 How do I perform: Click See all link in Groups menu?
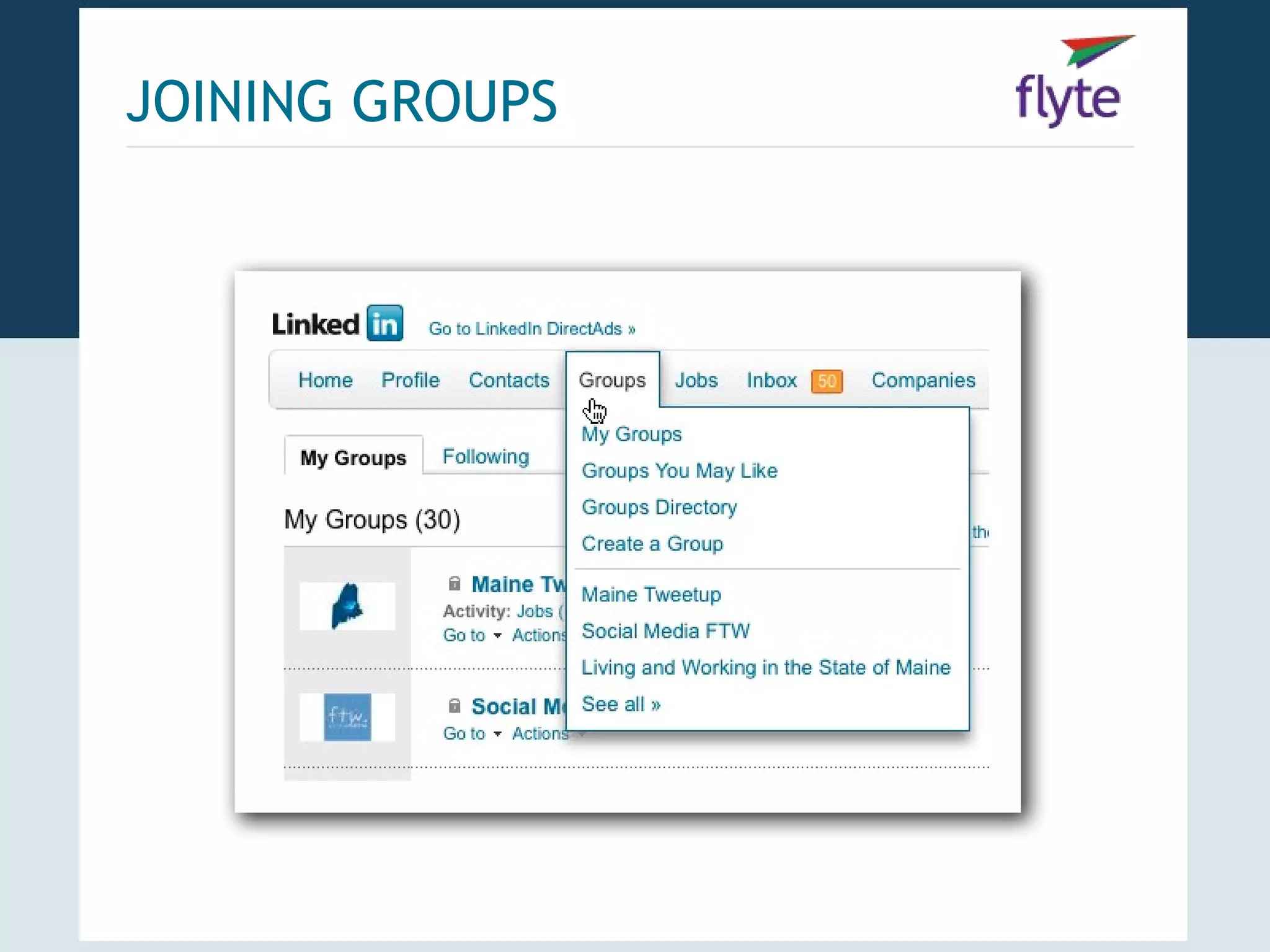coord(621,704)
